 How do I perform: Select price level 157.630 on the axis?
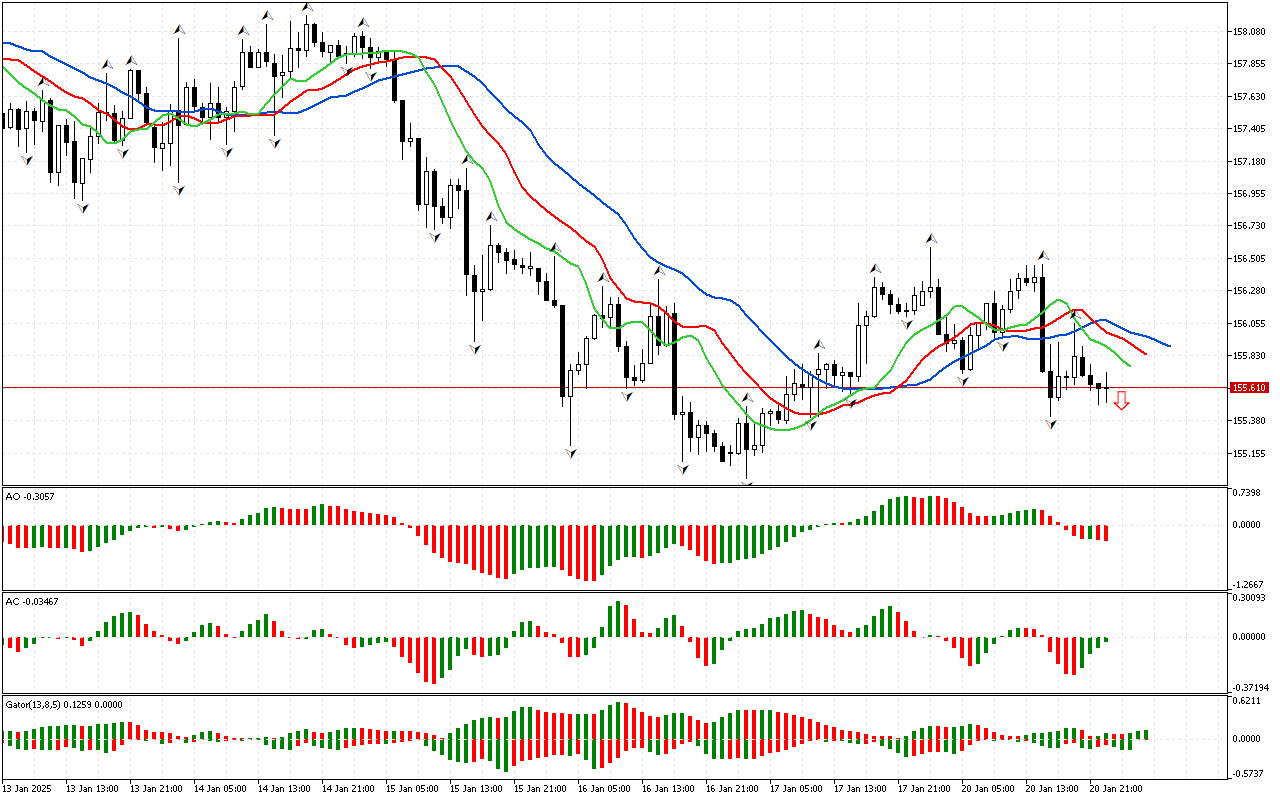click(x=1250, y=97)
